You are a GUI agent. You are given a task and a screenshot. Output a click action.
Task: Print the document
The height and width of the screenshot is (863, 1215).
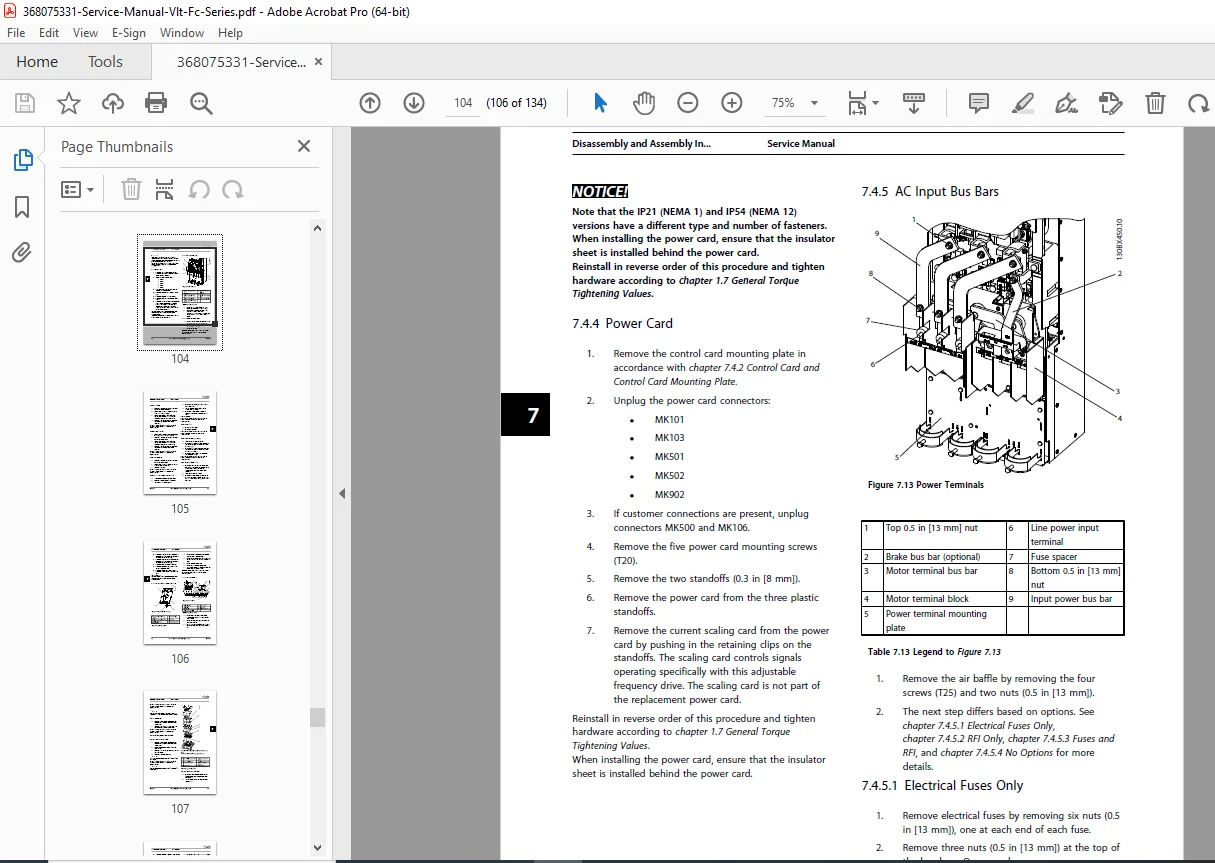(x=156, y=103)
